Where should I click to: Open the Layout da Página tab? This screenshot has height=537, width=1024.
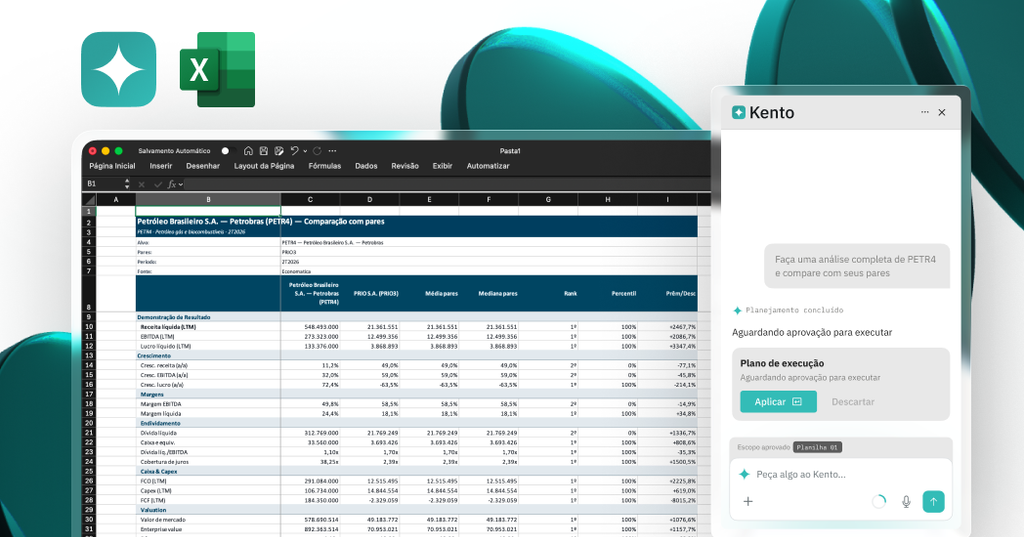coord(264,166)
